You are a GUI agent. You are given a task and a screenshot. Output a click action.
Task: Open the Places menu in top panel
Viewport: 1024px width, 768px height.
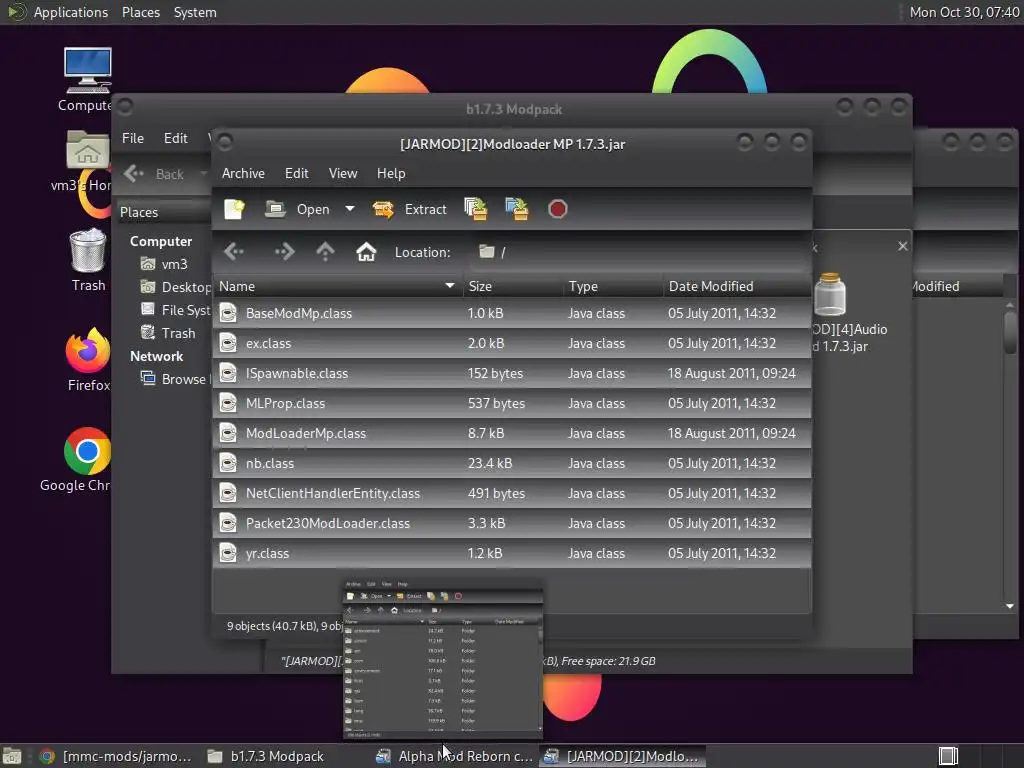140,12
